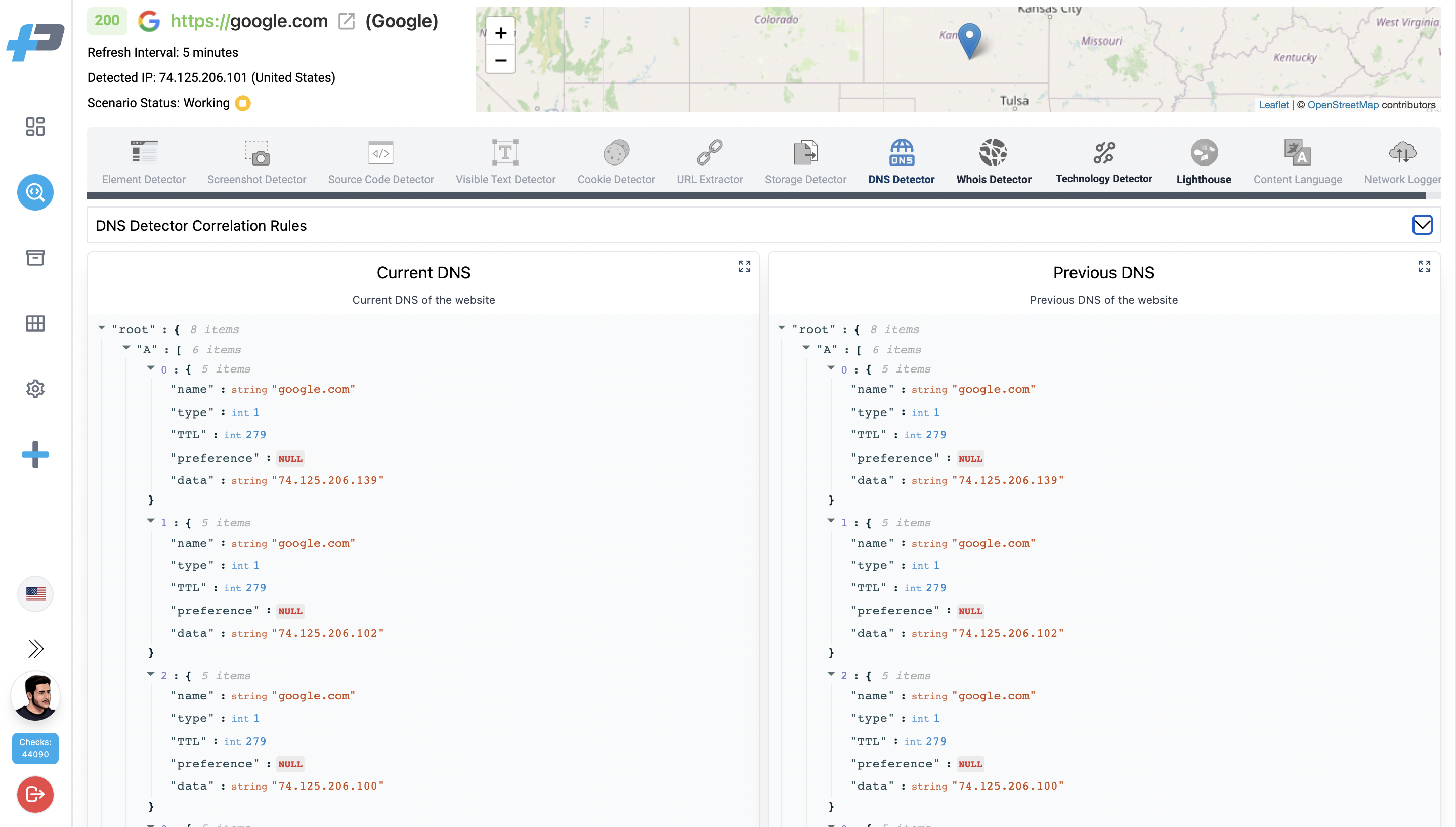The height and width of the screenshot is (827, 1456).
Task: Switch to Source Code Detector tab
Action: tap(381, 162)
